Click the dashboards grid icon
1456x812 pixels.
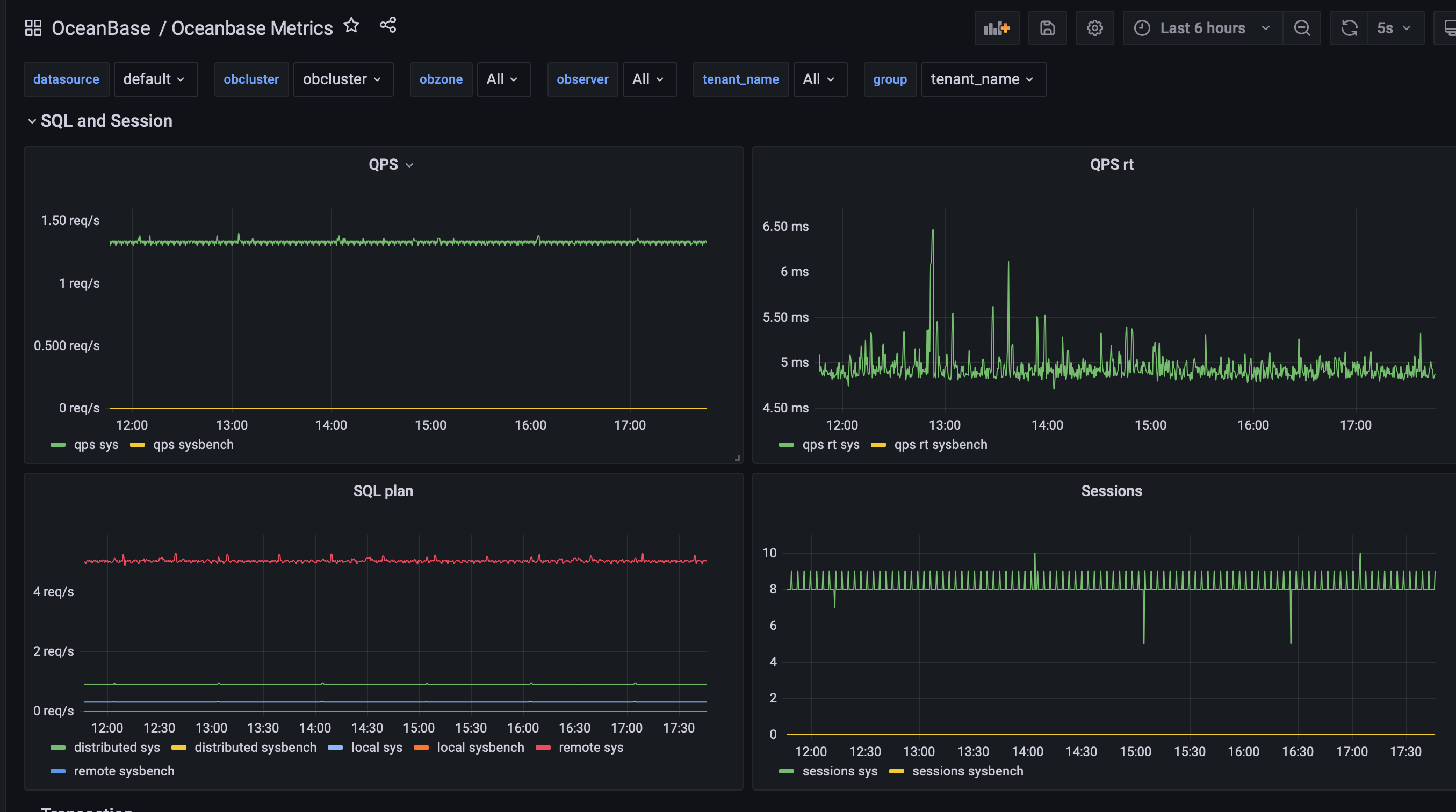click(33, 28)
